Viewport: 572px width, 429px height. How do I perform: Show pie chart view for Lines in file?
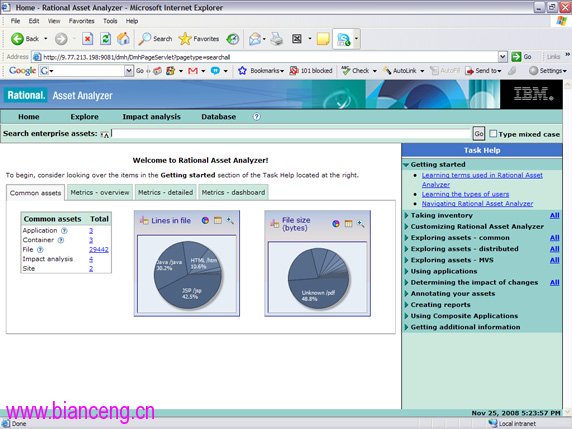tap(205, 220)
